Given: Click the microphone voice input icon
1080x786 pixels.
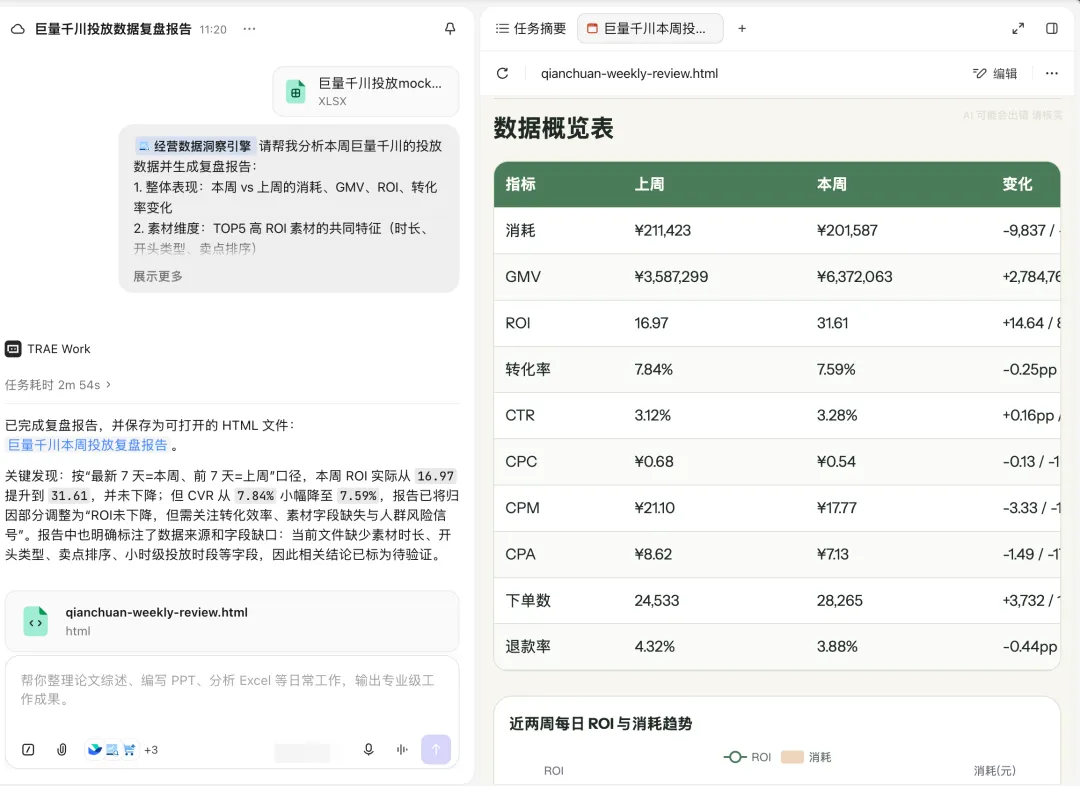Looking at the screenshot, I should [368, 749].
